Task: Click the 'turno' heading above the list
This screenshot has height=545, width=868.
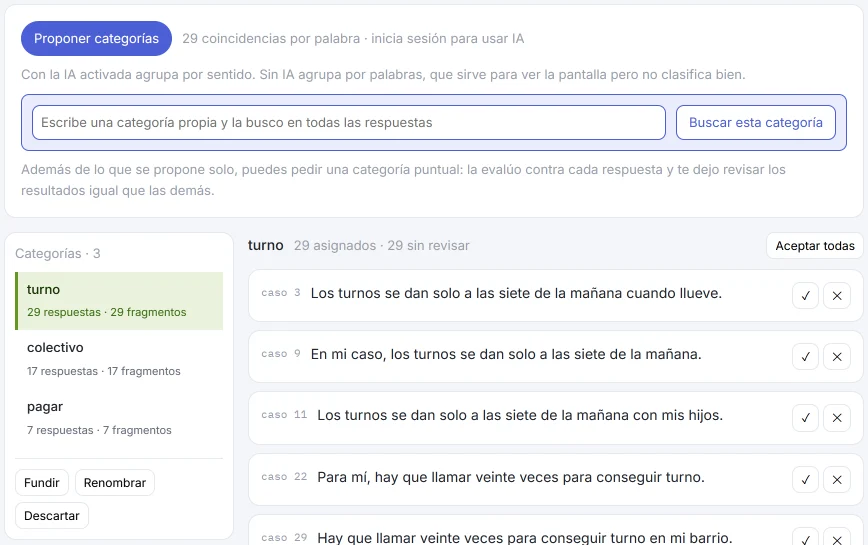Action: [266, 246]
